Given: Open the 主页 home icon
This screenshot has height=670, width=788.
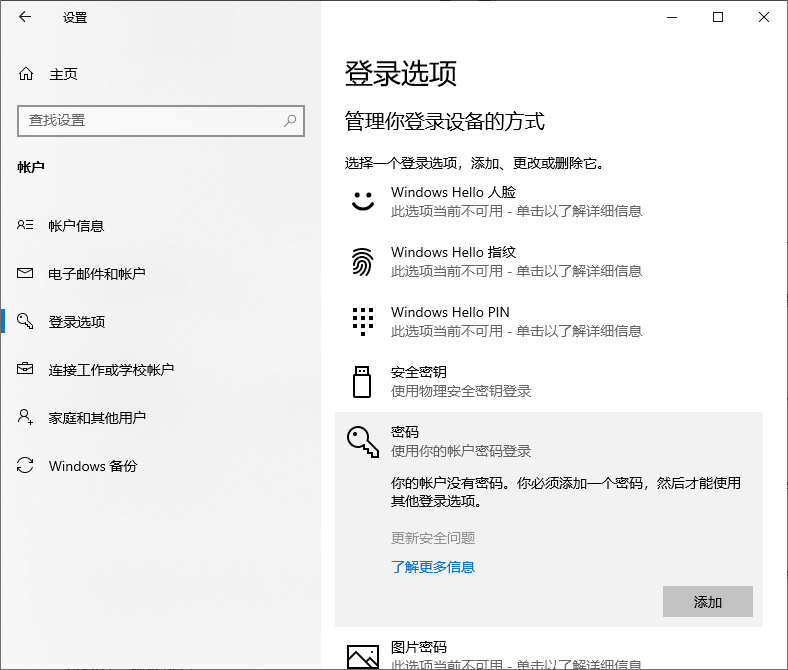Looking at the screenshot, I should click(x=26, y=74).
